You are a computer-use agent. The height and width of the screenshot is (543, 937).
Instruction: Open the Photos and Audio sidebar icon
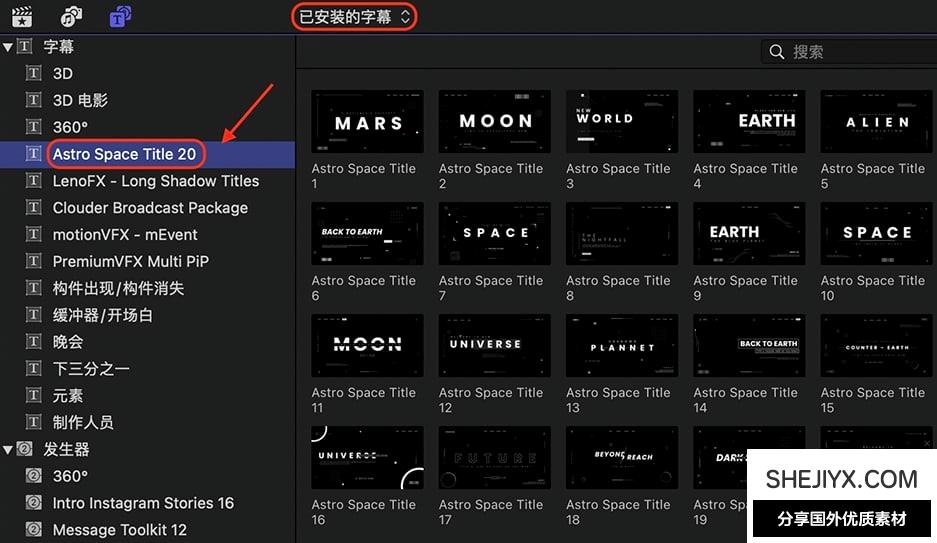pyautogui.click(x=71, y=16)
